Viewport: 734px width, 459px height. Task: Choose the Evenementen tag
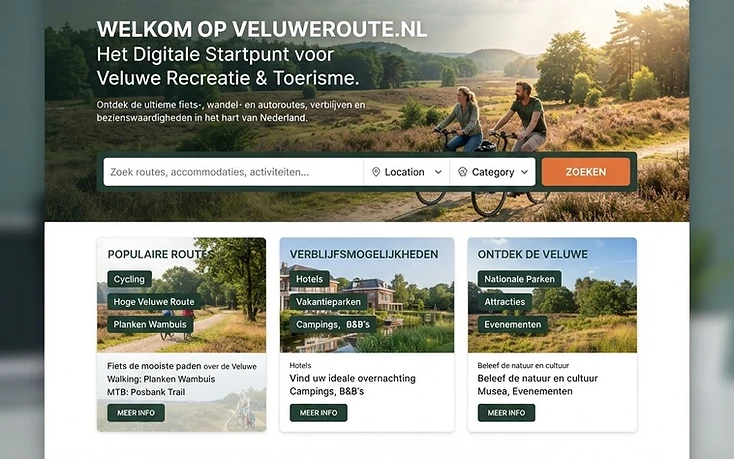tap(513, 324)
